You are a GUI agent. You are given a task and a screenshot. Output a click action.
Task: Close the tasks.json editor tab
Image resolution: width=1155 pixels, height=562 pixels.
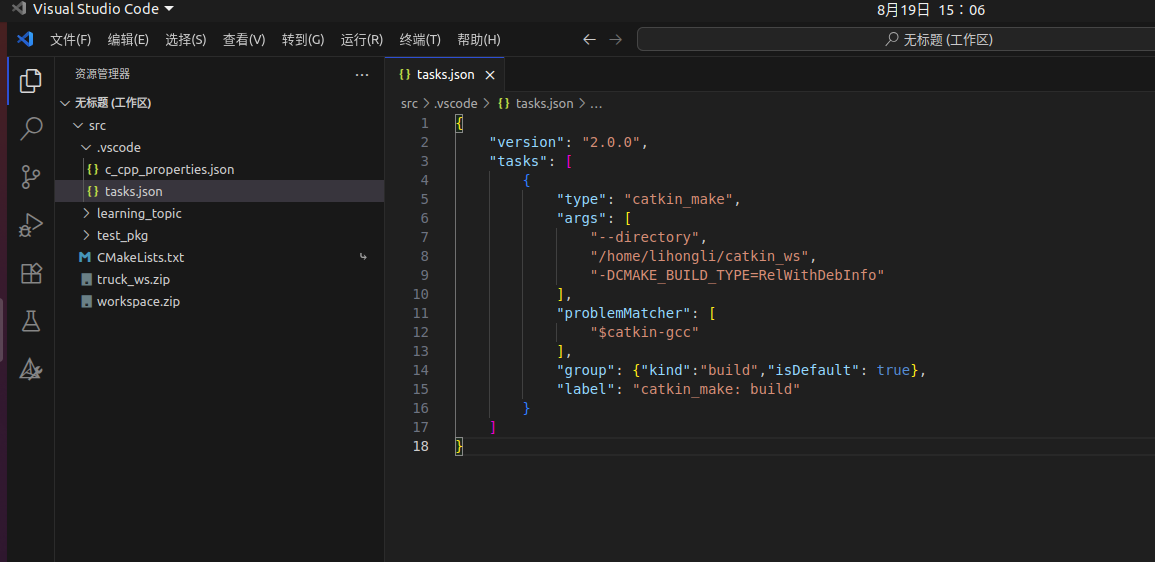point(490,74)
